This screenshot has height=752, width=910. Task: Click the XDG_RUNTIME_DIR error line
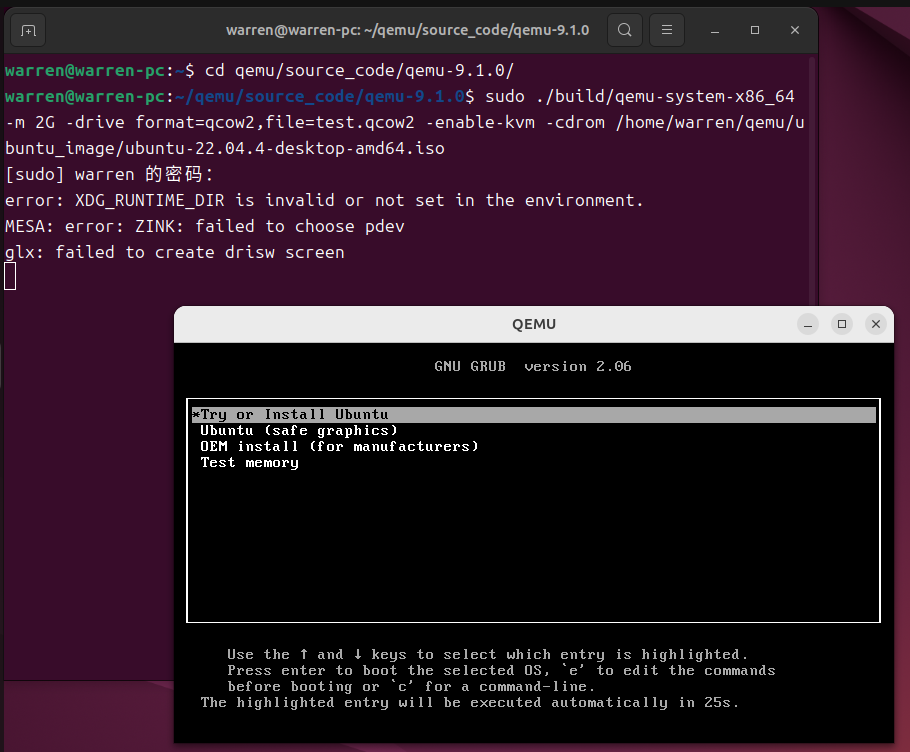point(324,200)
